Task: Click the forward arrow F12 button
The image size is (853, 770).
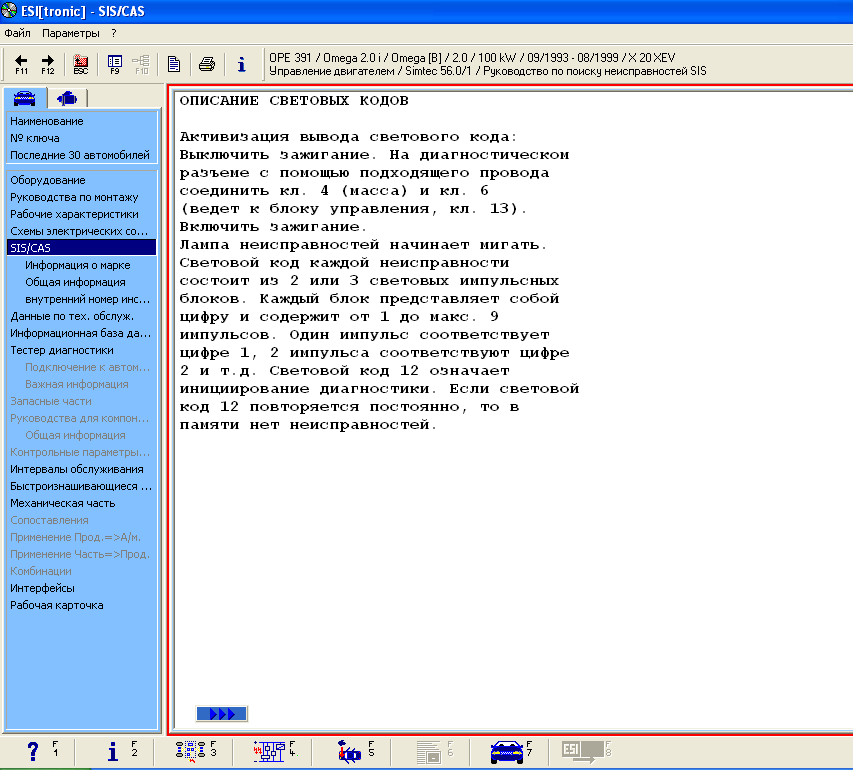Action: coord(47,64)
